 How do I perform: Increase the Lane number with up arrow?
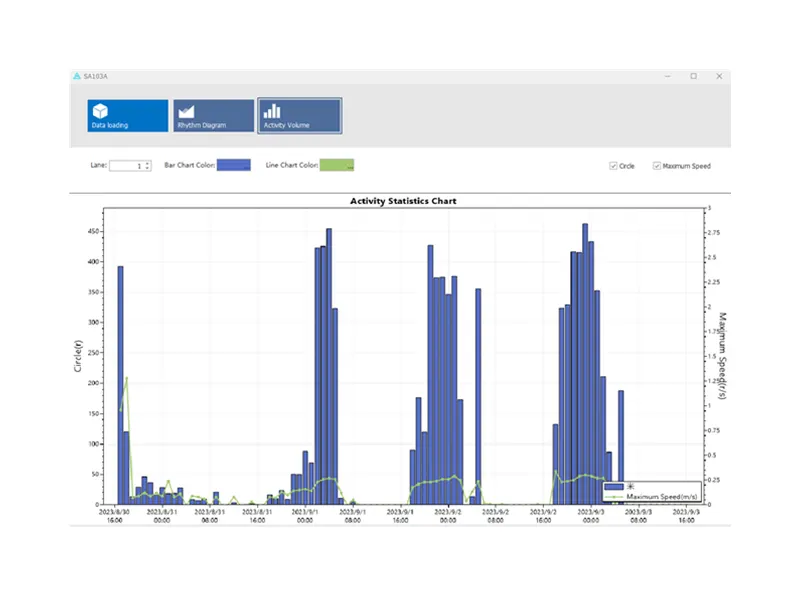click(x=147, y=163)
